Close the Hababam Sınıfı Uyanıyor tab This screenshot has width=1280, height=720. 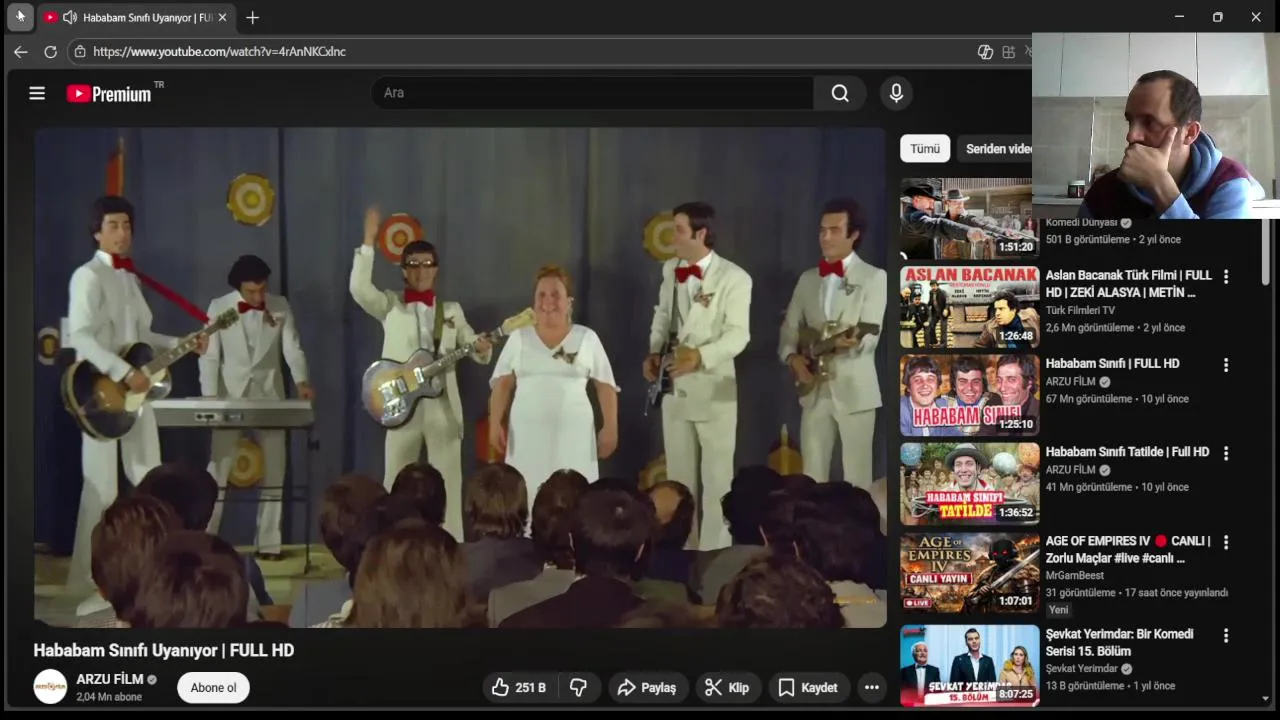click(x=222, y=17)
